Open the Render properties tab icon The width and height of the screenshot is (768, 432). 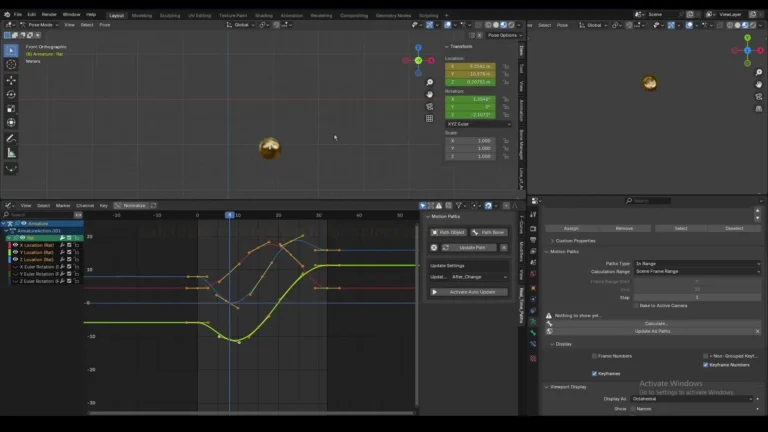533,228
